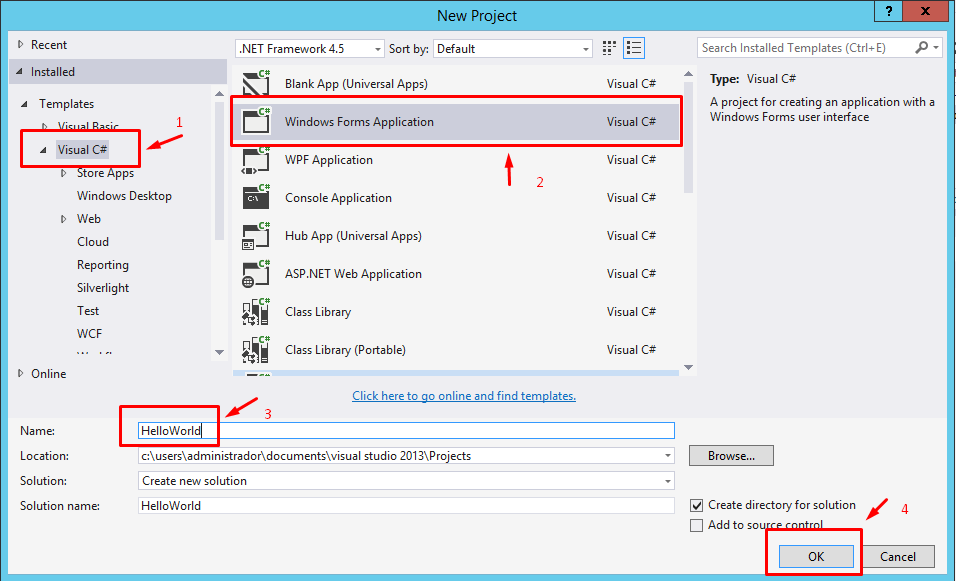Enable Add to source control checkbox
The height and width of the screenshot is (581, 956).
click(x=696, y=526)
